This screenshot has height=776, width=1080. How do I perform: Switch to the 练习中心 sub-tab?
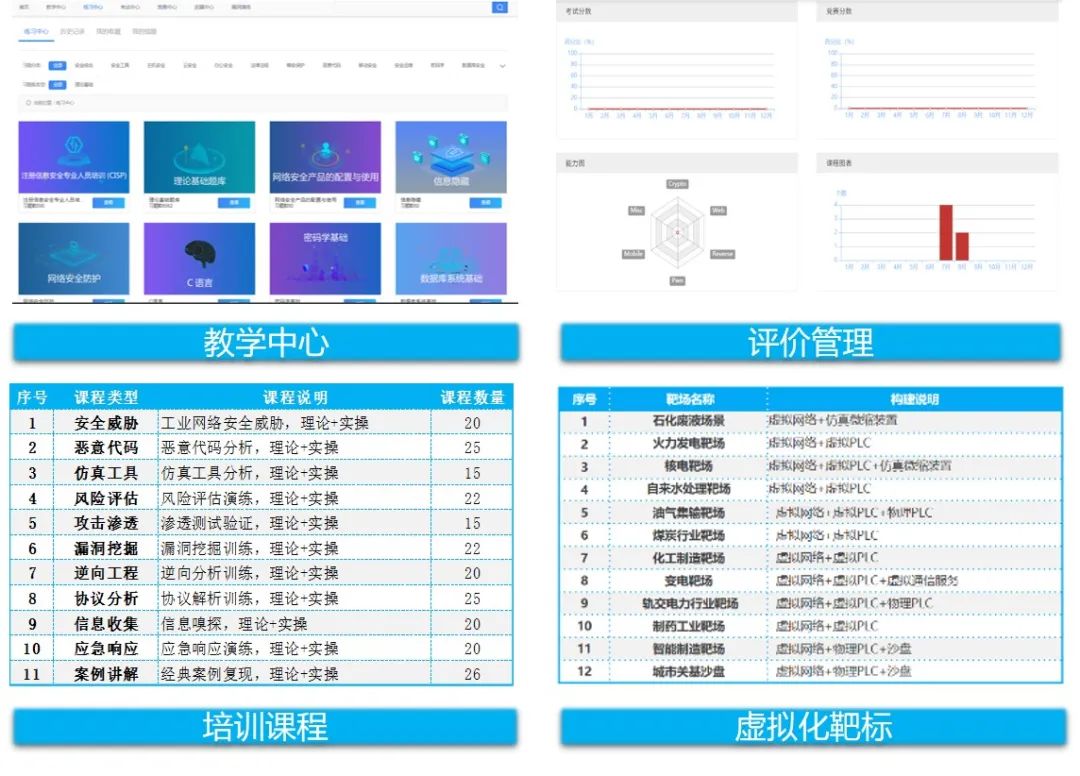click(36, 32)
